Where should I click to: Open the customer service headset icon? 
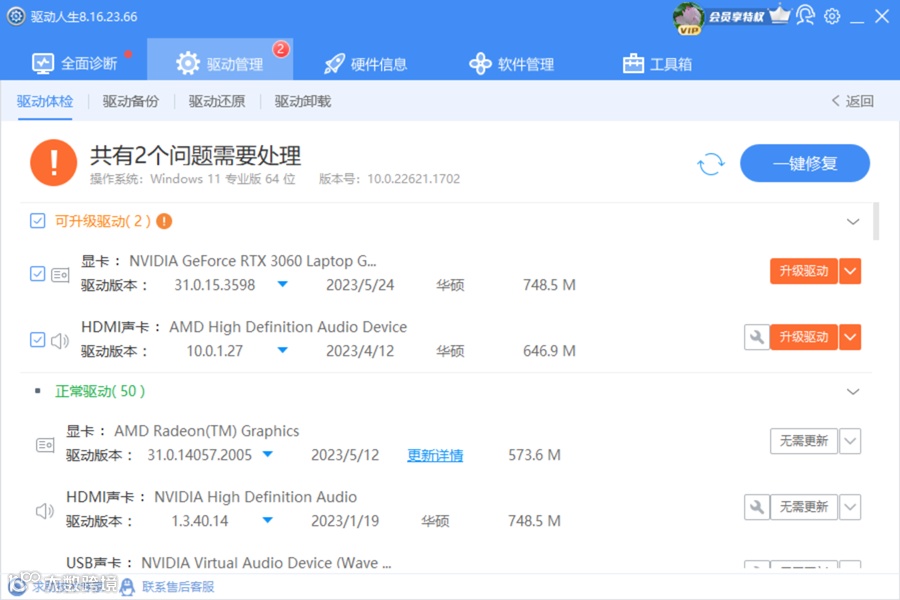(x=805, y=16)
